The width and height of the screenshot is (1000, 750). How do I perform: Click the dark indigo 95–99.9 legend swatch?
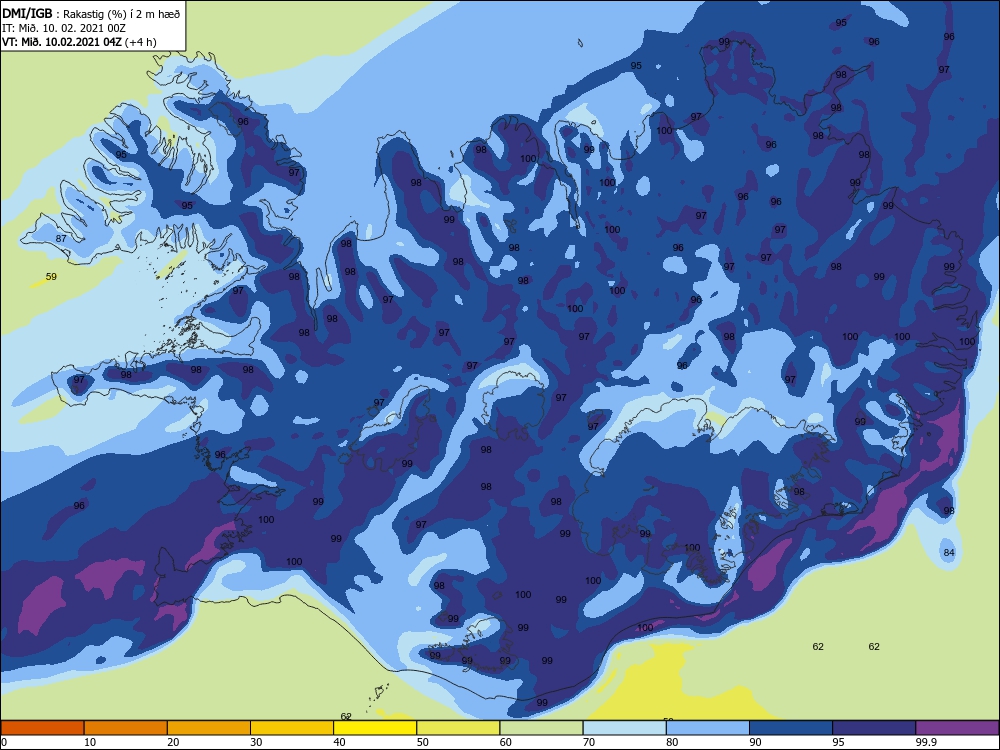point(874,728)
